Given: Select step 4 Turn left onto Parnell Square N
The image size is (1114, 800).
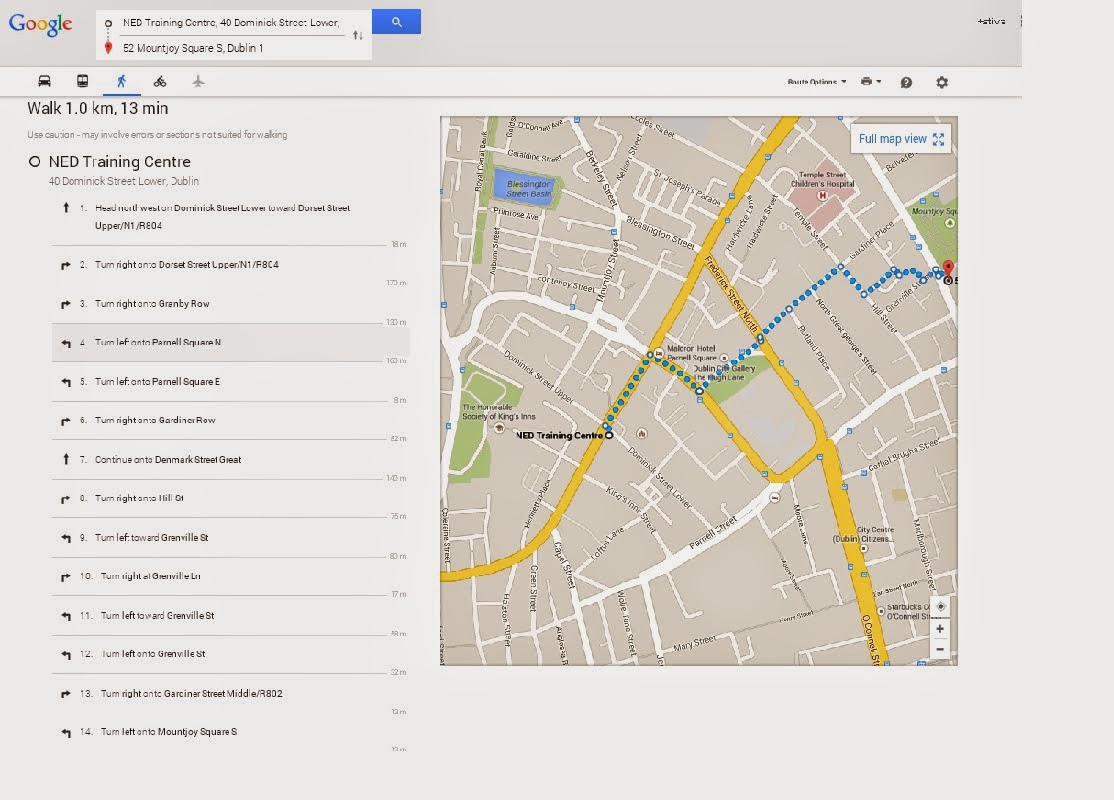Looking at the screenshot, I should coord(158,343).
